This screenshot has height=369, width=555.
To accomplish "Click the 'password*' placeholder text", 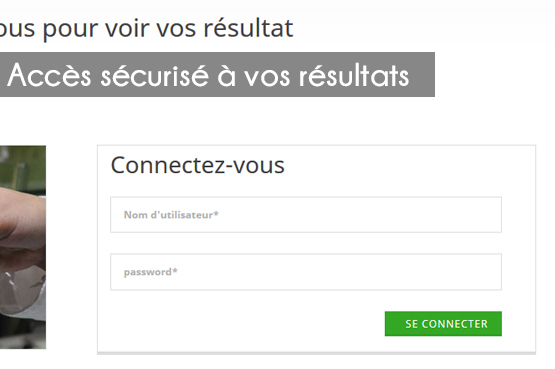I will pos(150,272).
